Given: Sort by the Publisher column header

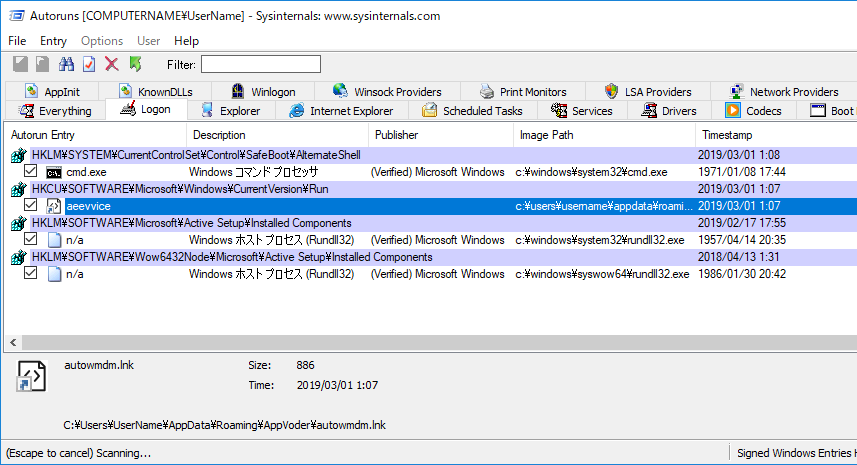Looking at the screenshot, I should click(x=441, y=135).
